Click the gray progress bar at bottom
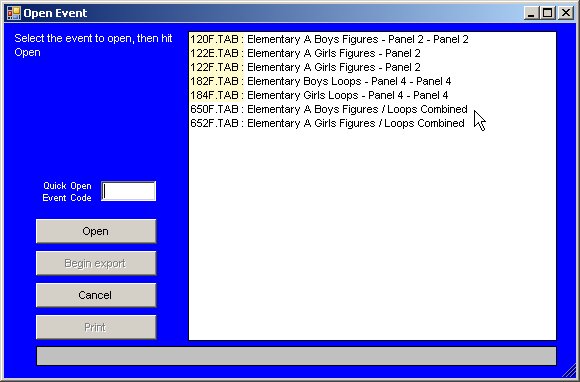580x382 pixels. point(296,356)
